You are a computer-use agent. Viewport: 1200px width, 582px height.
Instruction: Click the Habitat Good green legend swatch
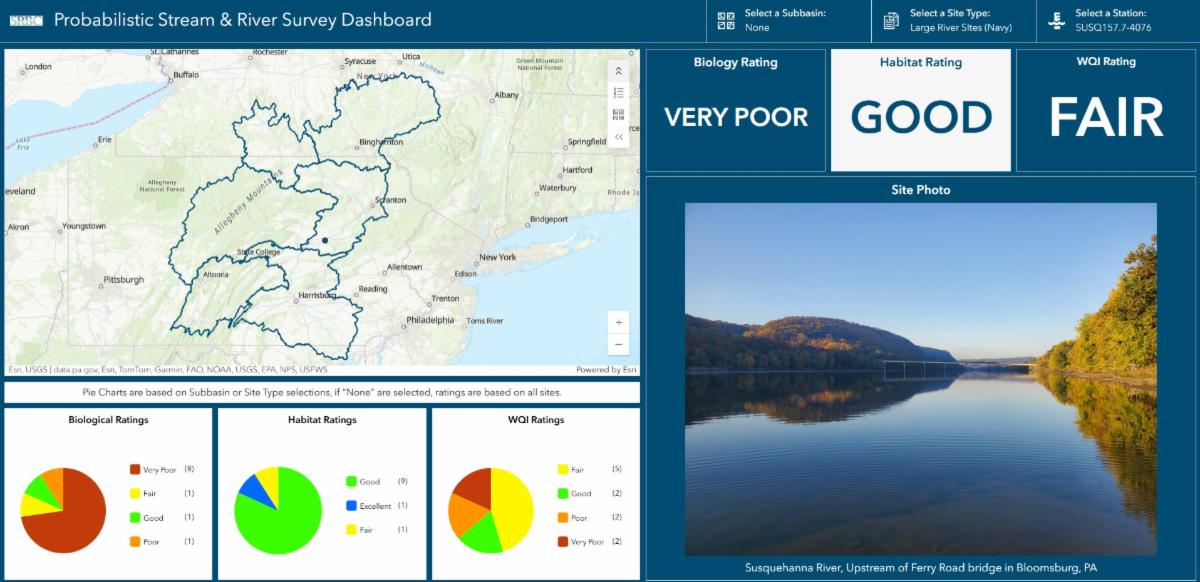(351, 482)
